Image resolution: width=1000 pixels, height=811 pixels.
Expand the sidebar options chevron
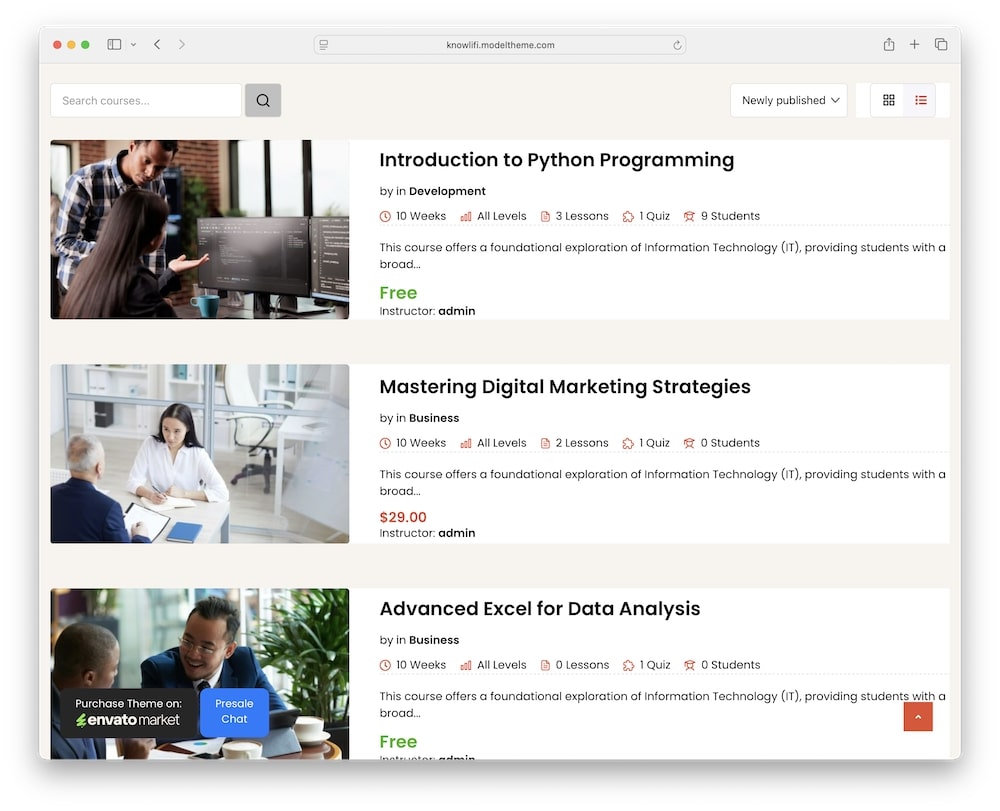pos(133,45)
